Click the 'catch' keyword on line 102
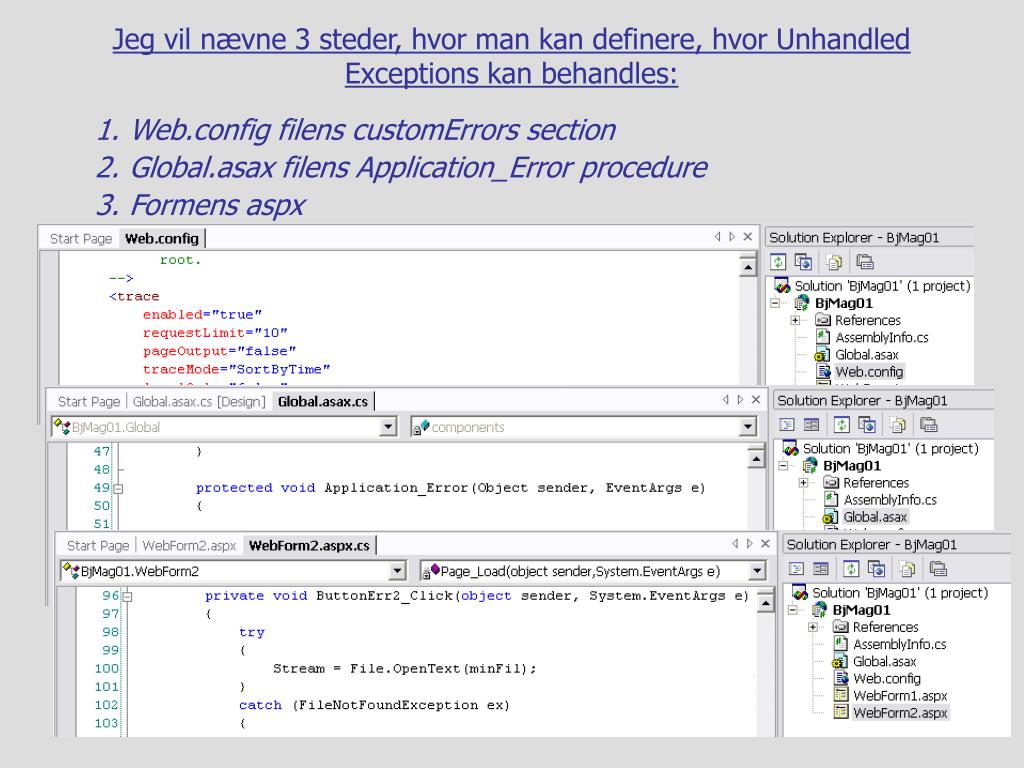Viewport: 1024px width, 768px height. tap(260, 705)
